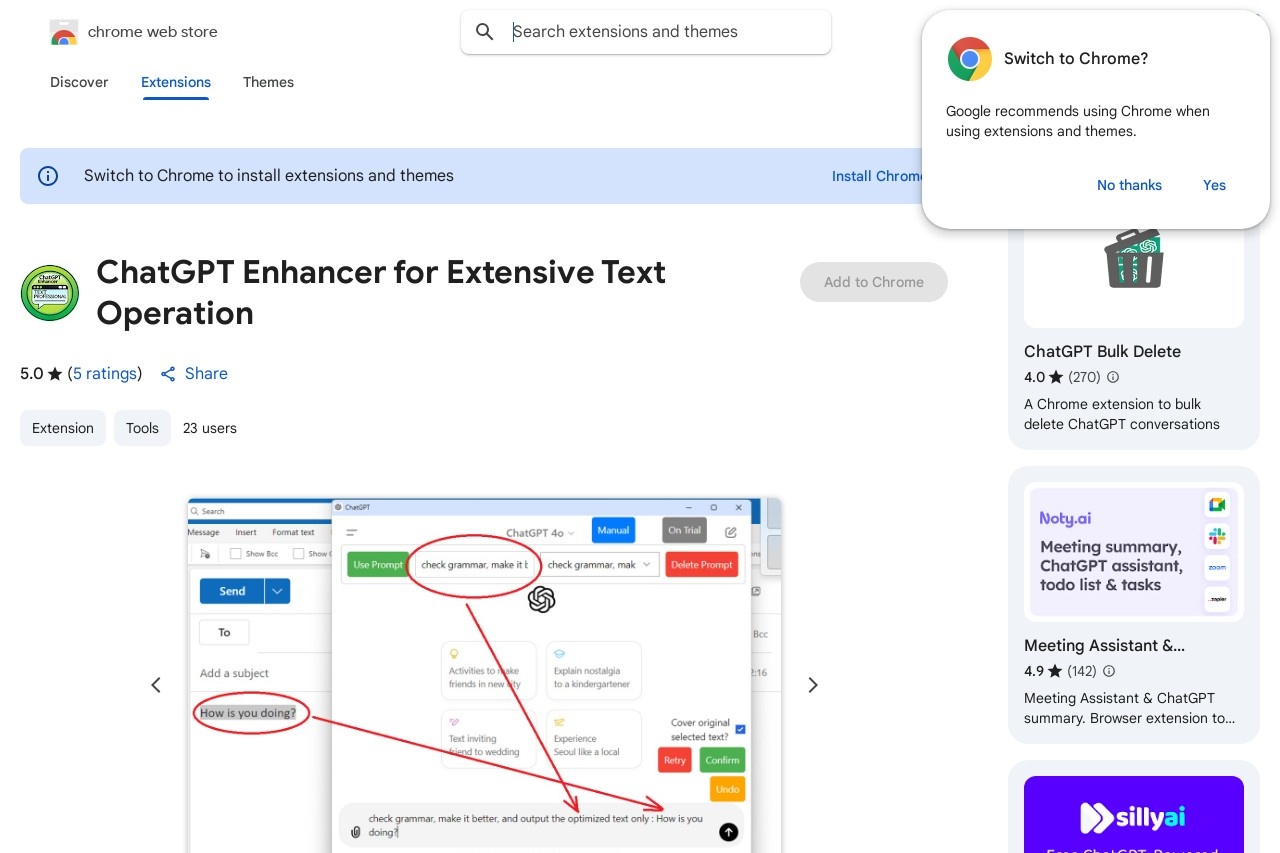
Task: Click the Chrome Web Store logo
Action: pos(64,32)
